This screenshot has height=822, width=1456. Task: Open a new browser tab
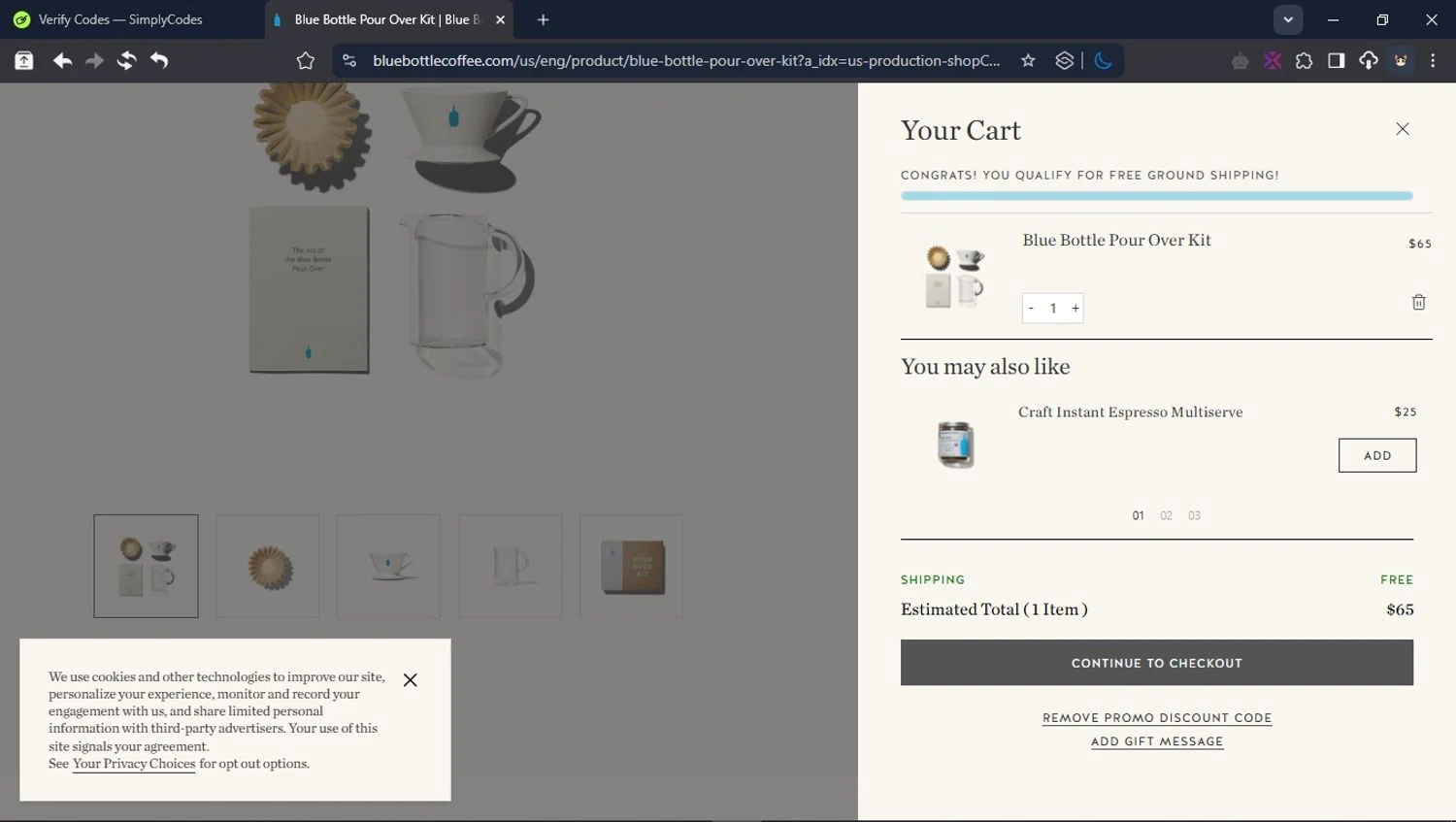point(543,19)
